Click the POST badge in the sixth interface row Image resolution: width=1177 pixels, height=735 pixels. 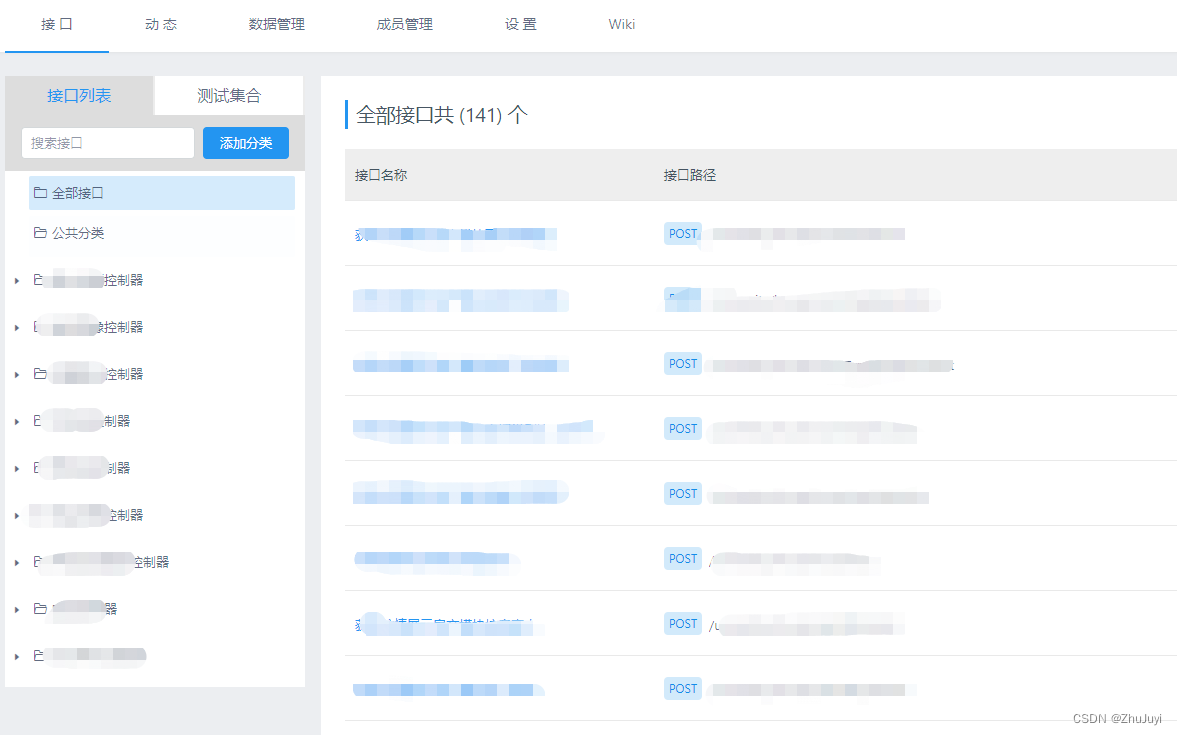682,558
